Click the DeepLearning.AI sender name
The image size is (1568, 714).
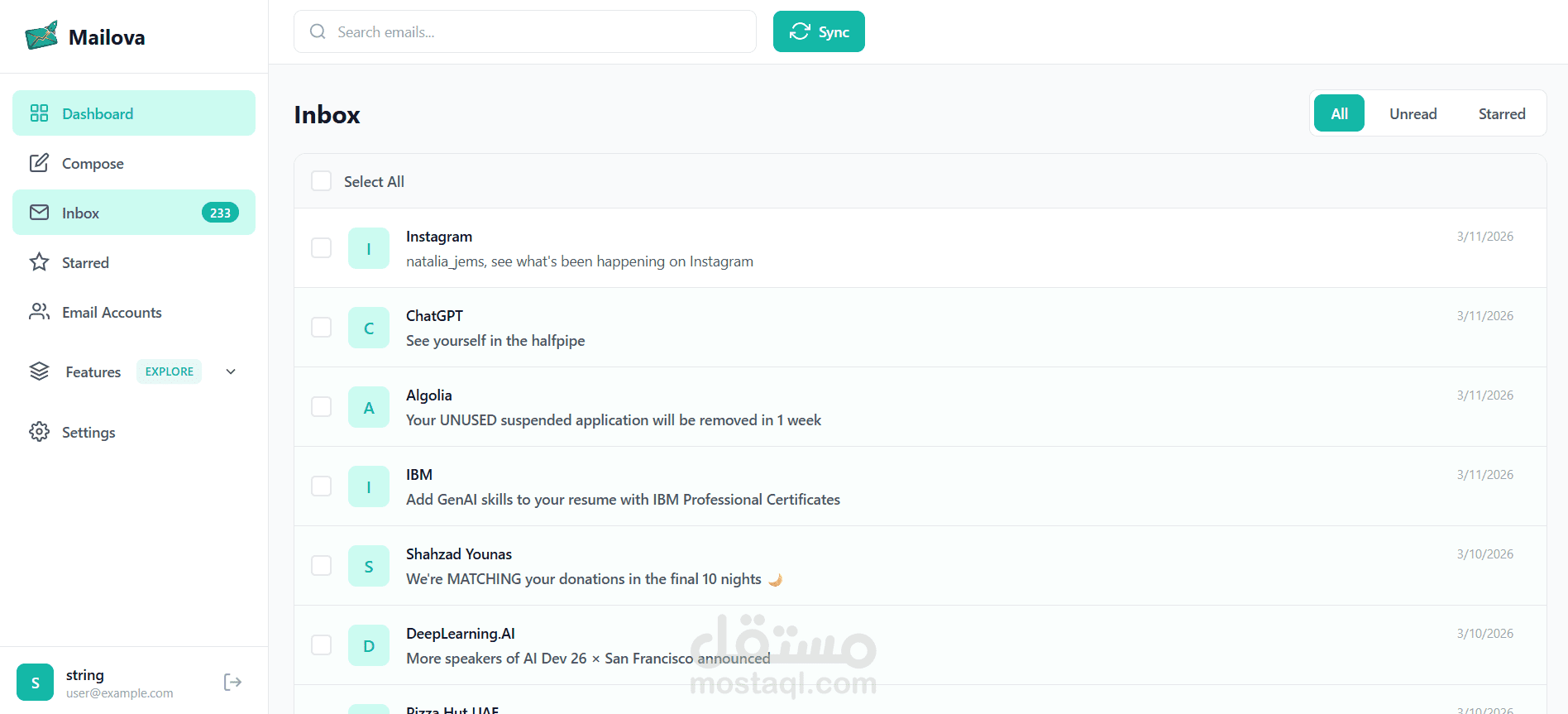[x=461, y=634]
